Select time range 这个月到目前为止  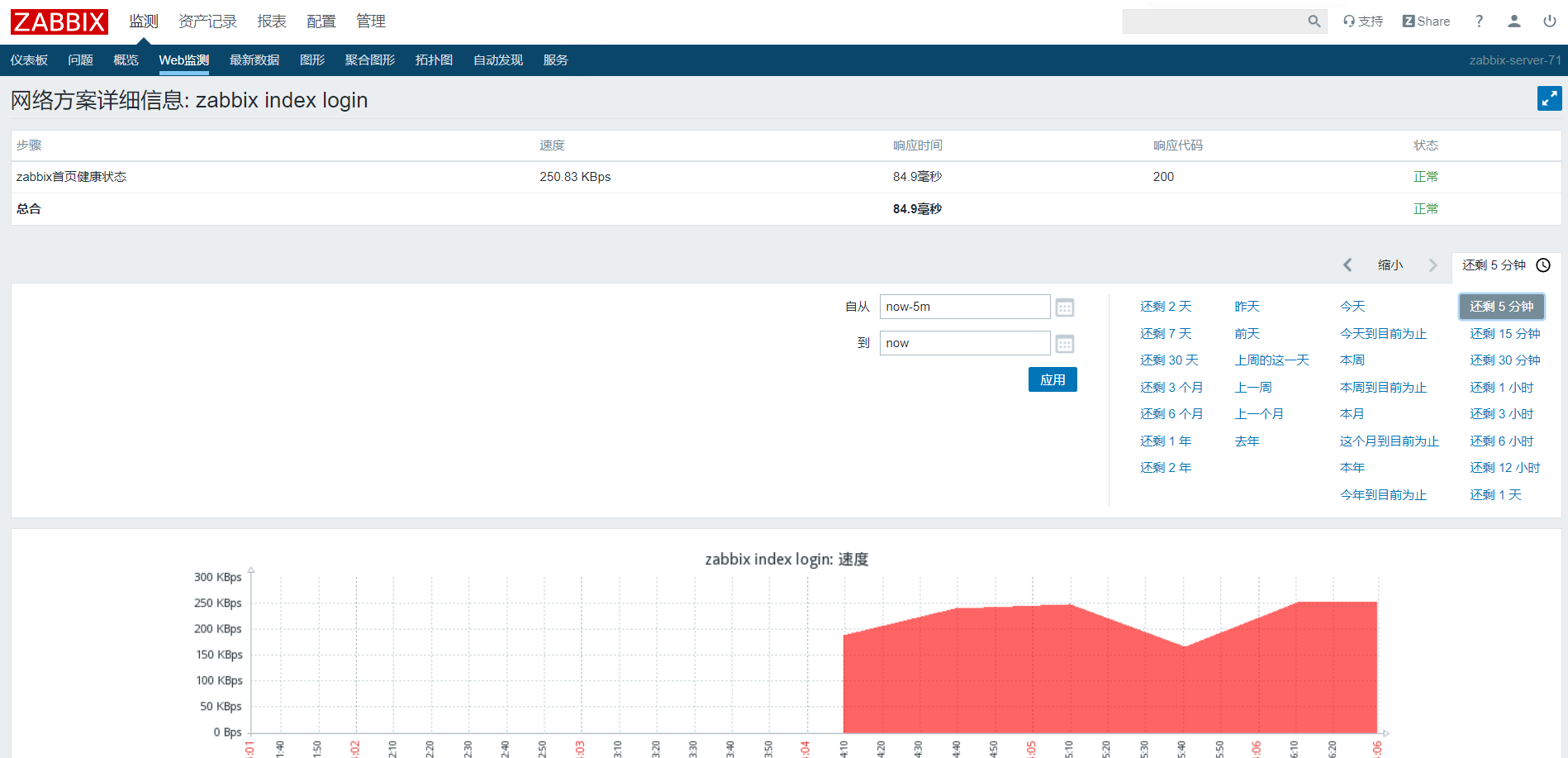click(x=1390, y=441)
